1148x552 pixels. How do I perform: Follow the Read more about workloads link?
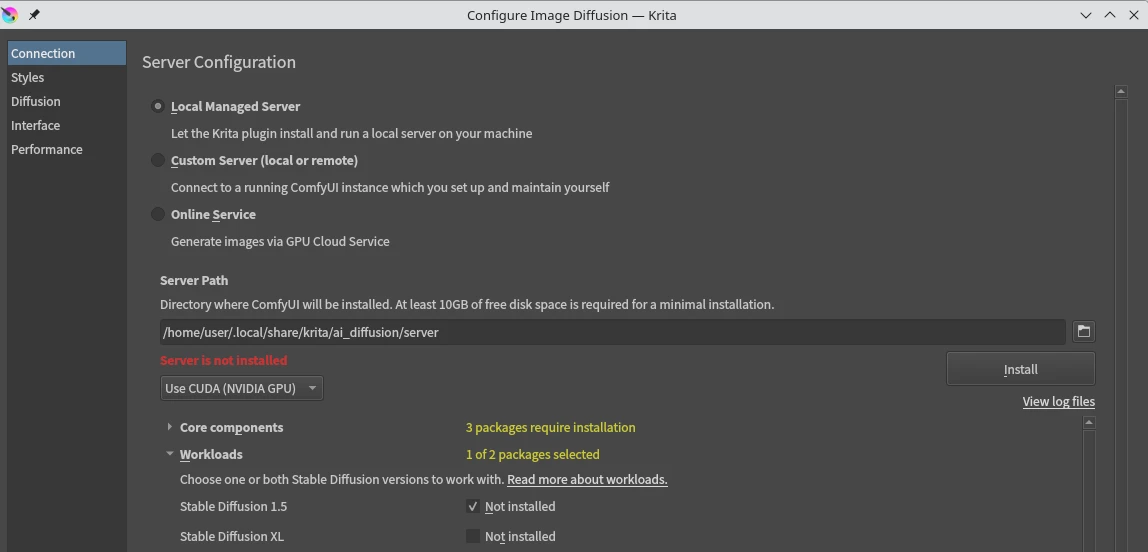click(x=587, y=480)
